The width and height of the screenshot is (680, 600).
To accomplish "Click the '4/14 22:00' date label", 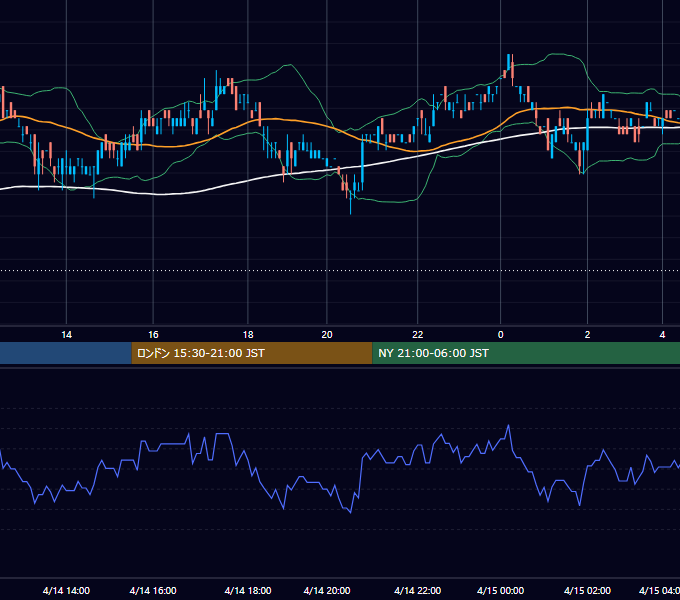I will (x=417, y=590).
